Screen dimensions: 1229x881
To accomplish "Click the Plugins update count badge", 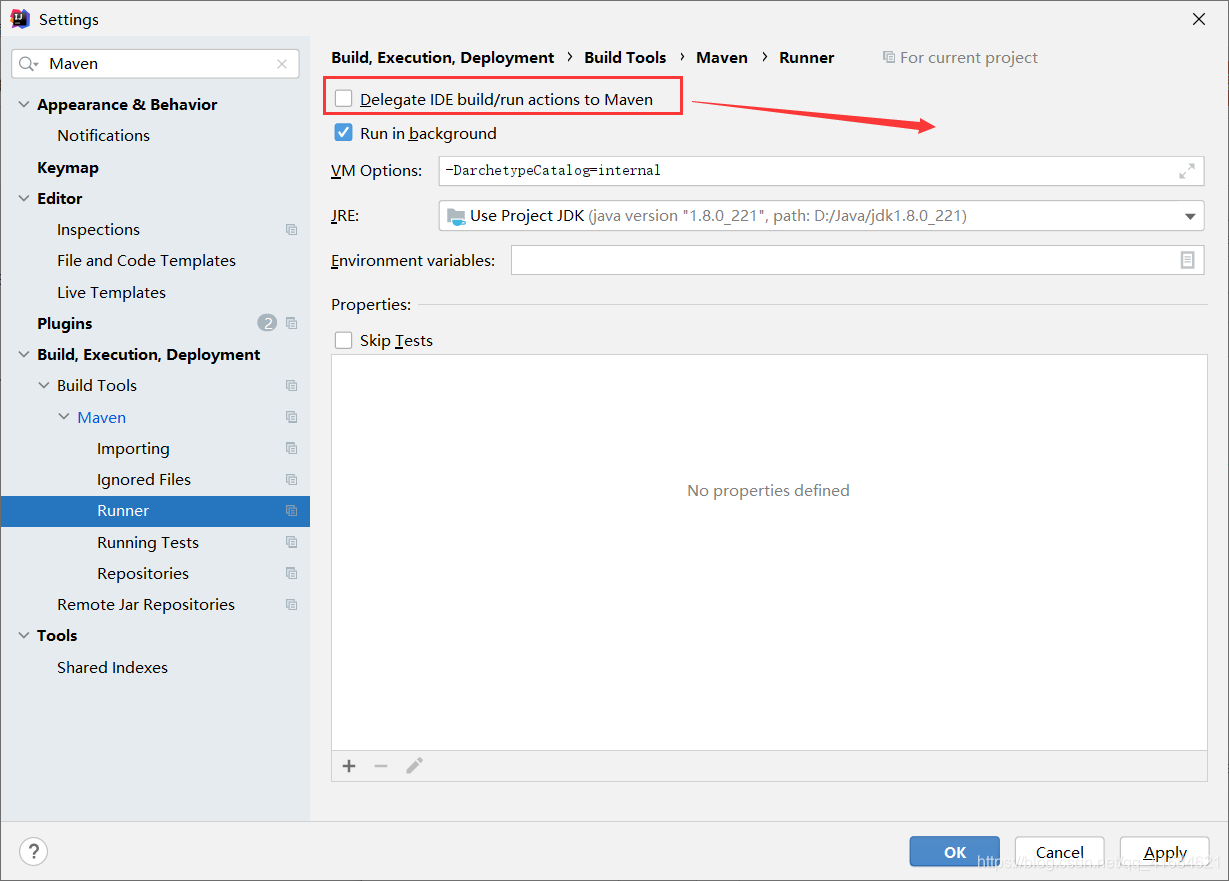I will pos(267,323).
